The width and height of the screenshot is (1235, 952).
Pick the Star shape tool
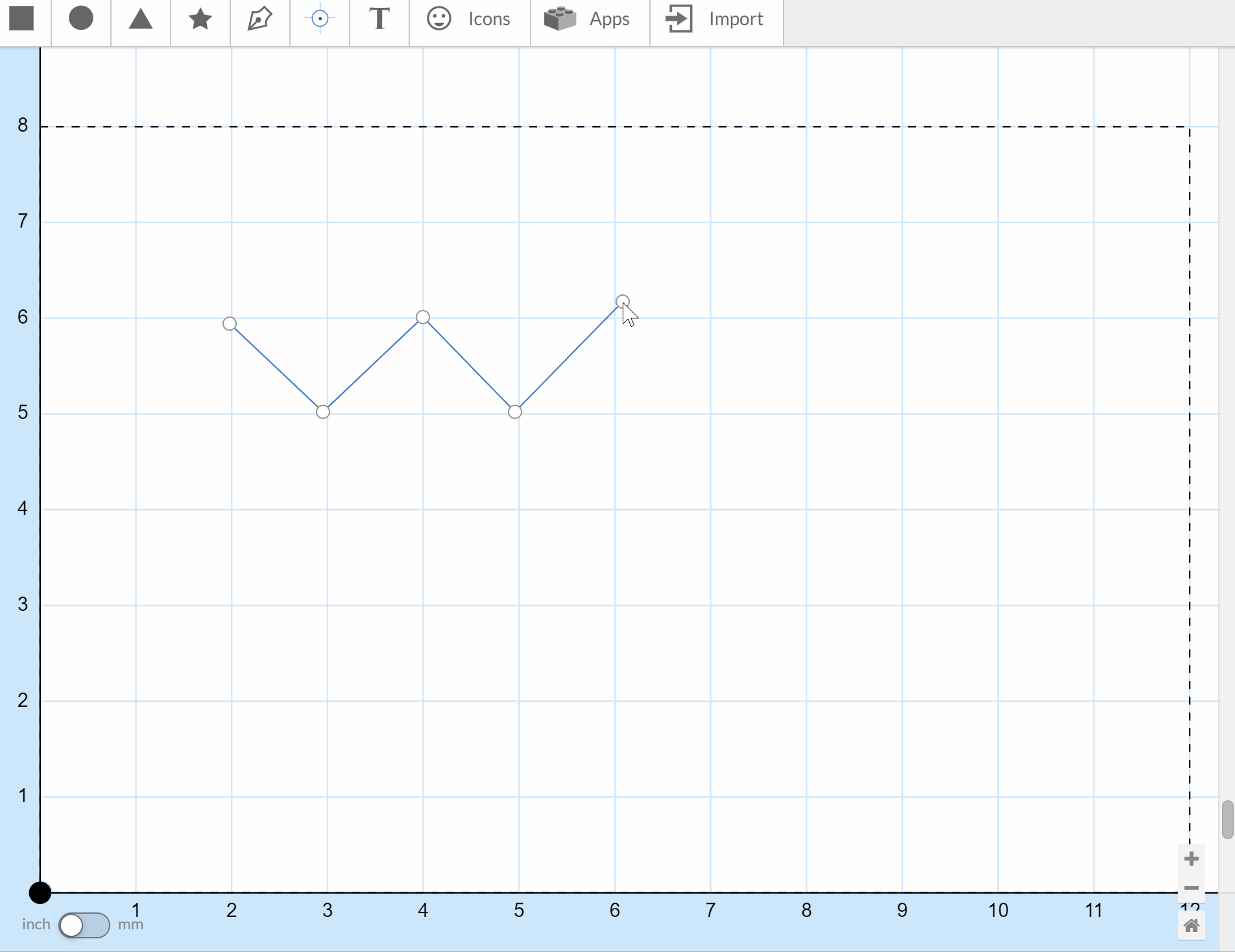pos(200,19)
